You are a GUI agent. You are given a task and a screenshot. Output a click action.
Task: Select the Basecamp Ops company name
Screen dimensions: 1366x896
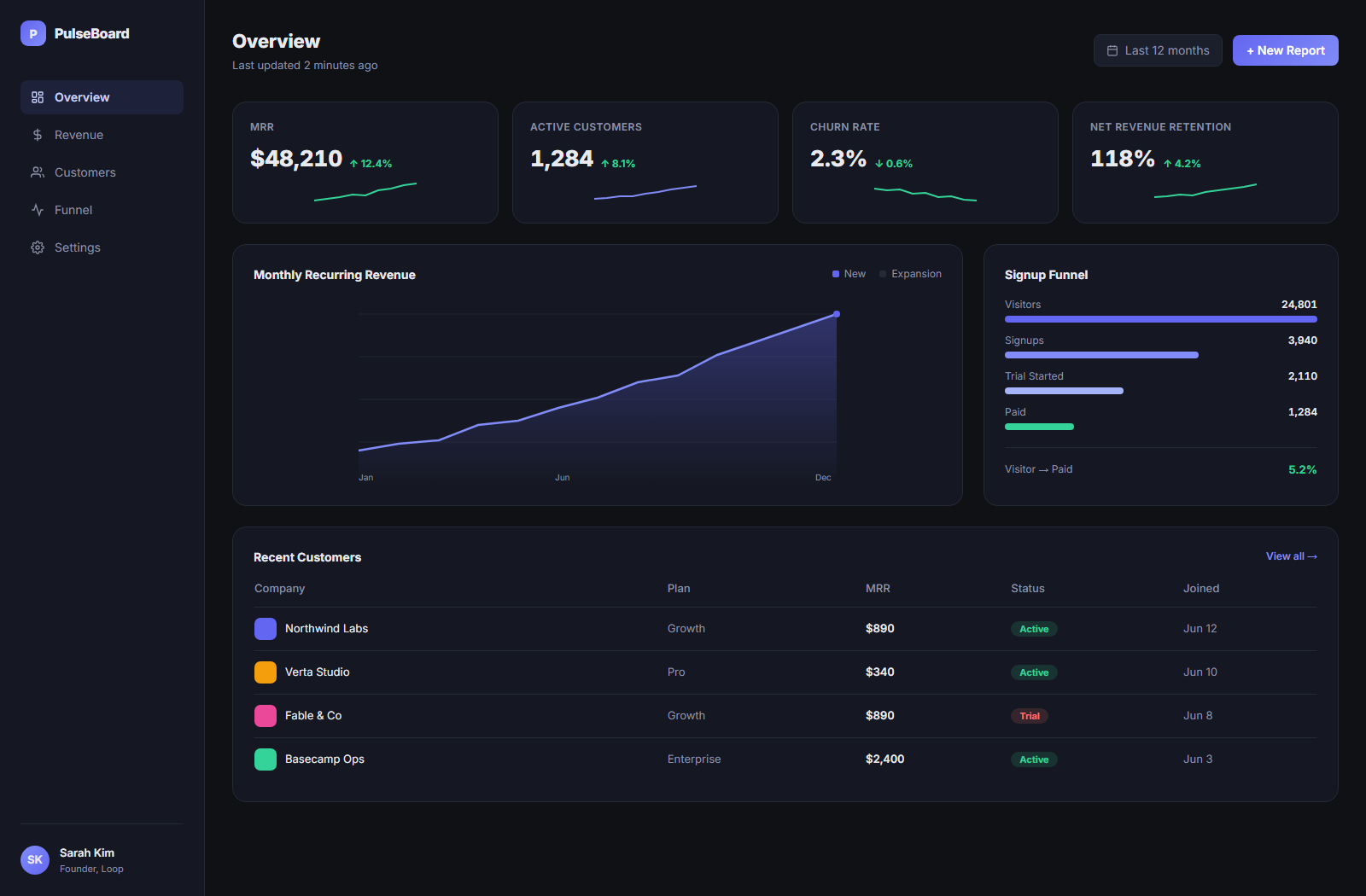[325, 759]
